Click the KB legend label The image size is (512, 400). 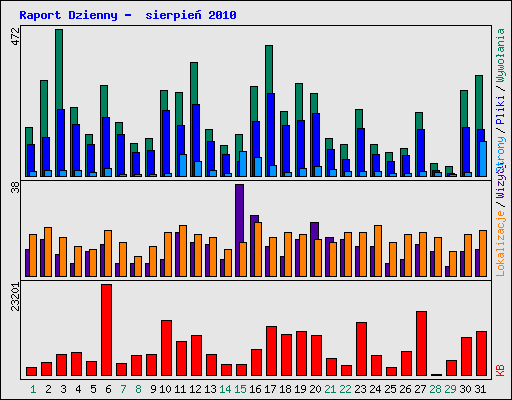pyautogui.click(x=500, y=370)
